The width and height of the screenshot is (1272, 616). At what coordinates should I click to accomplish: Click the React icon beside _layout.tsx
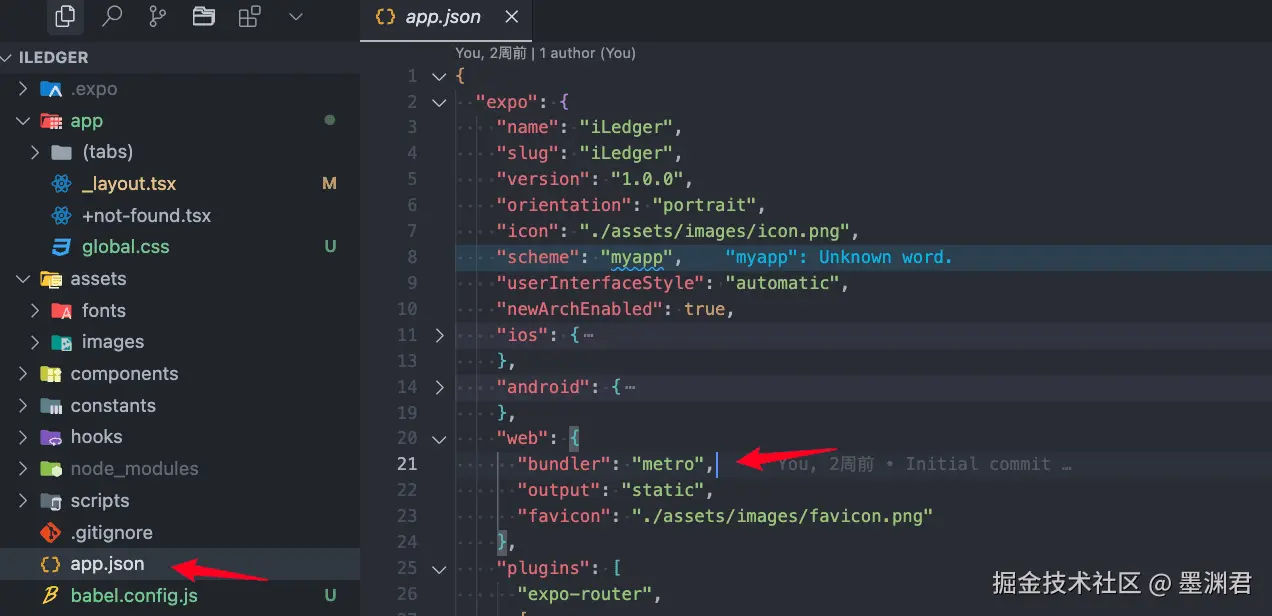coord(62,184)
